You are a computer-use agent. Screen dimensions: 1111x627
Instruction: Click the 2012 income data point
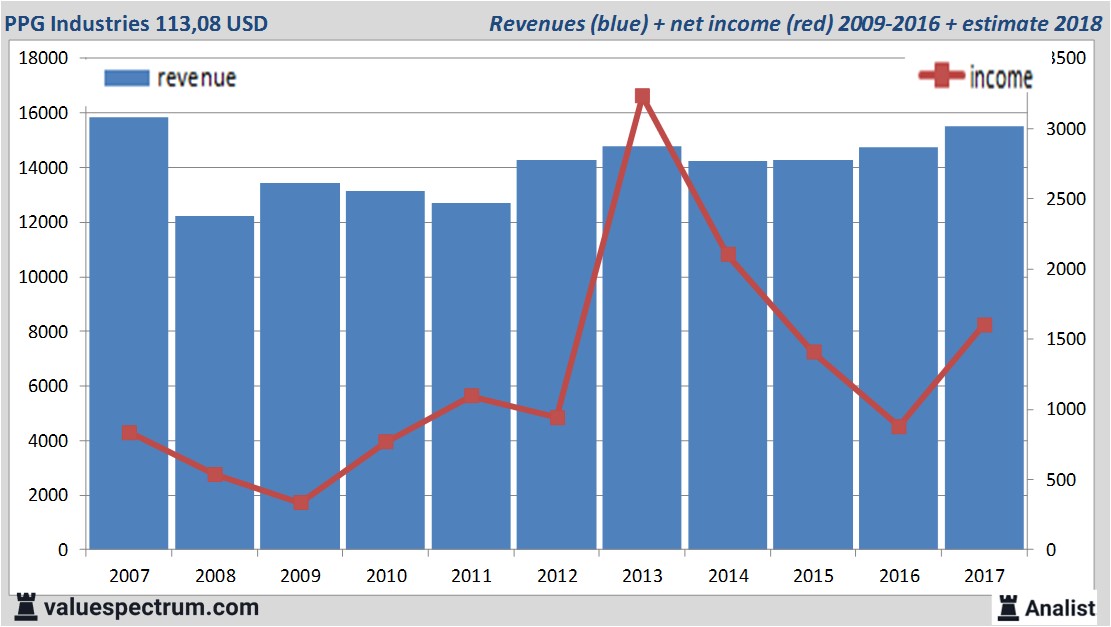click(557, 417)
